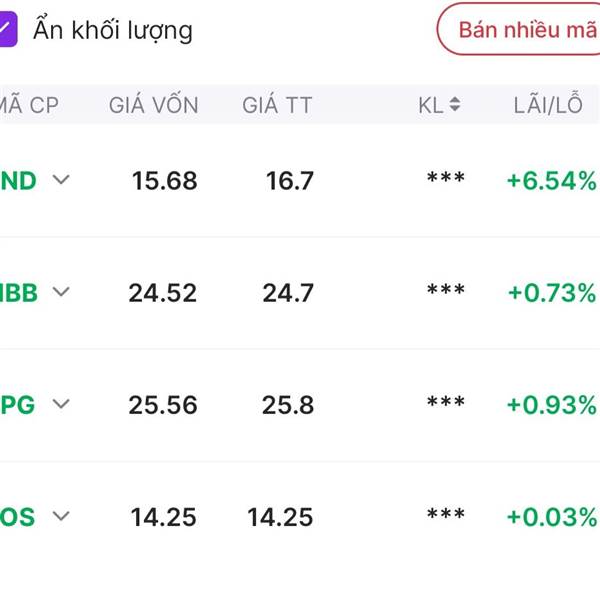Tap the +6.54% profit value
This screenshot has width=600, height=600.
(552, 181)
